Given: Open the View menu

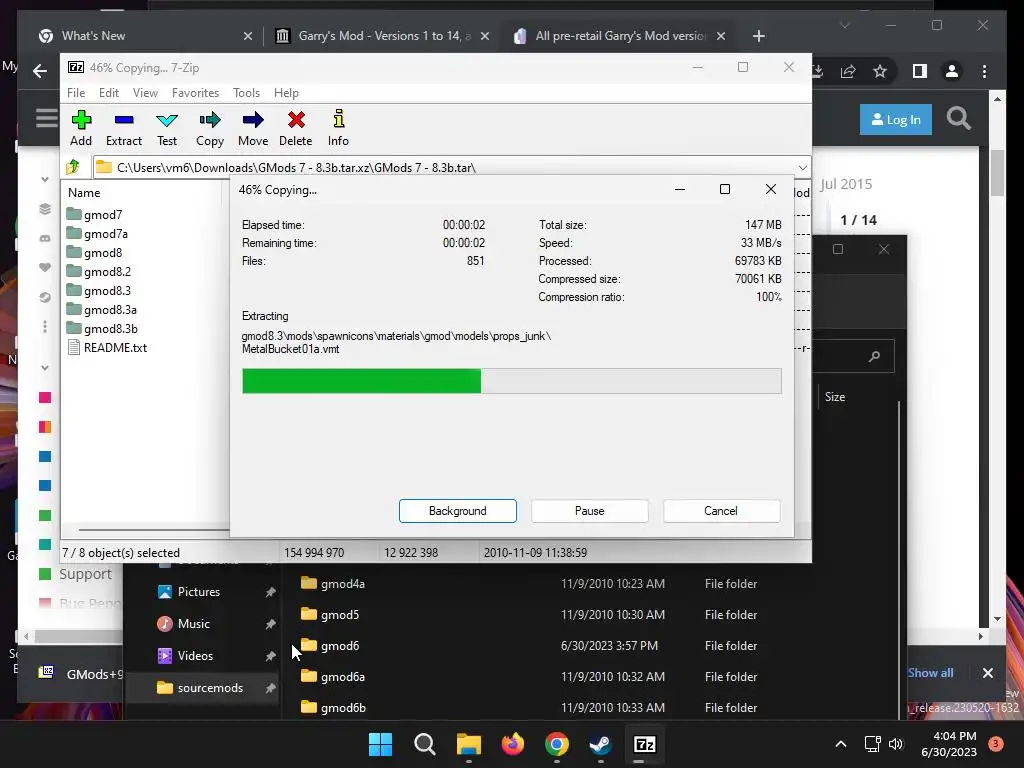Looking at the screenshot, I should 145,93.
